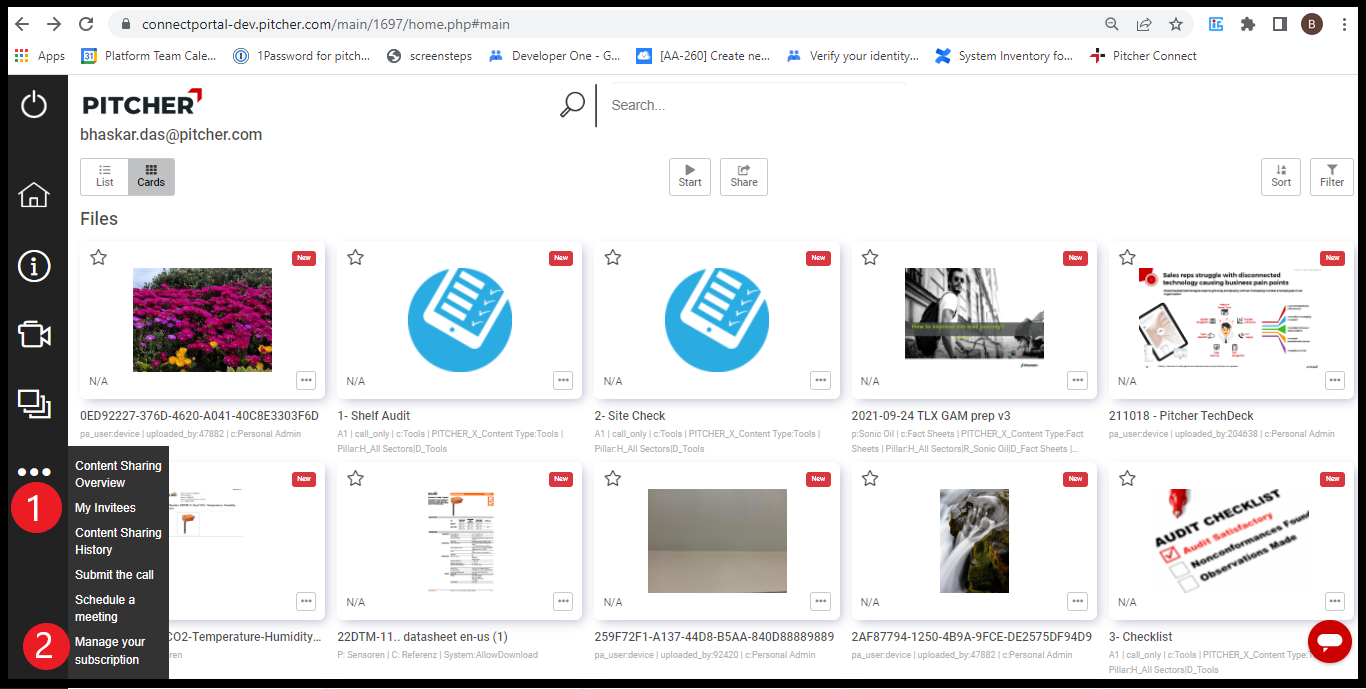Open the options menu on 2- Site Check
This screenshot has height=689, width=1366.
coord(820,380)
